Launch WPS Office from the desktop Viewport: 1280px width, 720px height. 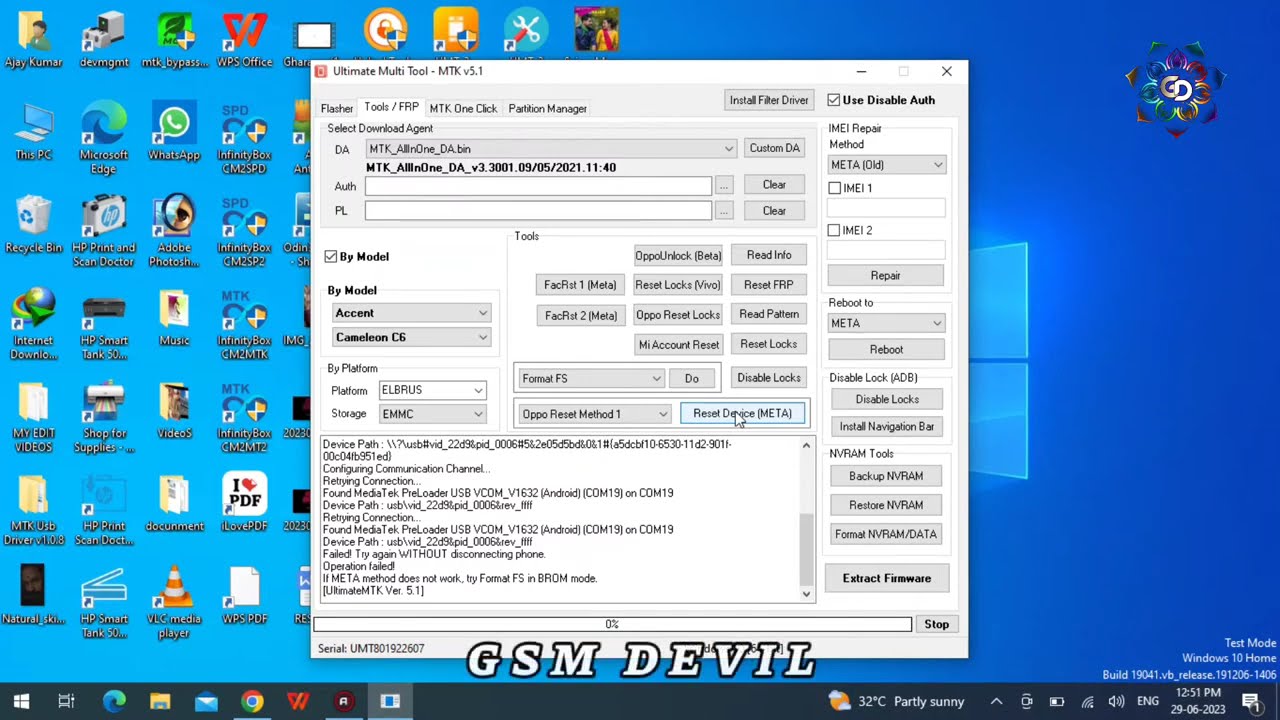(x=244, y=38)
